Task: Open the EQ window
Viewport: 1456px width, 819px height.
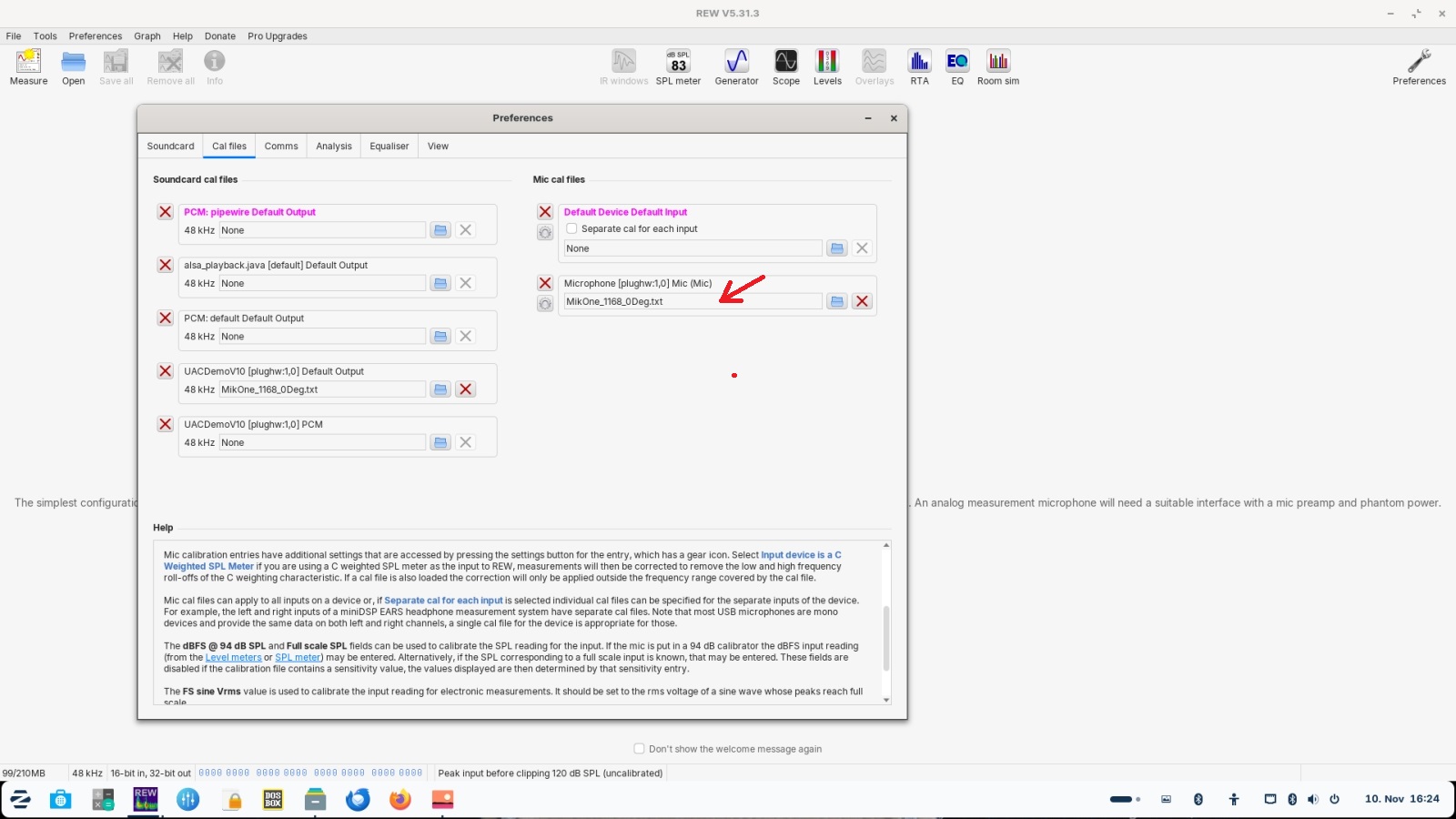Action: pyautogui.click(x=957, y=67)
